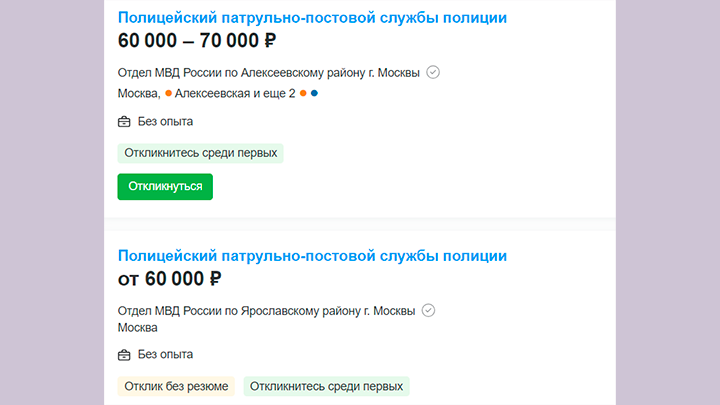Select the 'Отклик без резюме' tag

tap(176, 386)
